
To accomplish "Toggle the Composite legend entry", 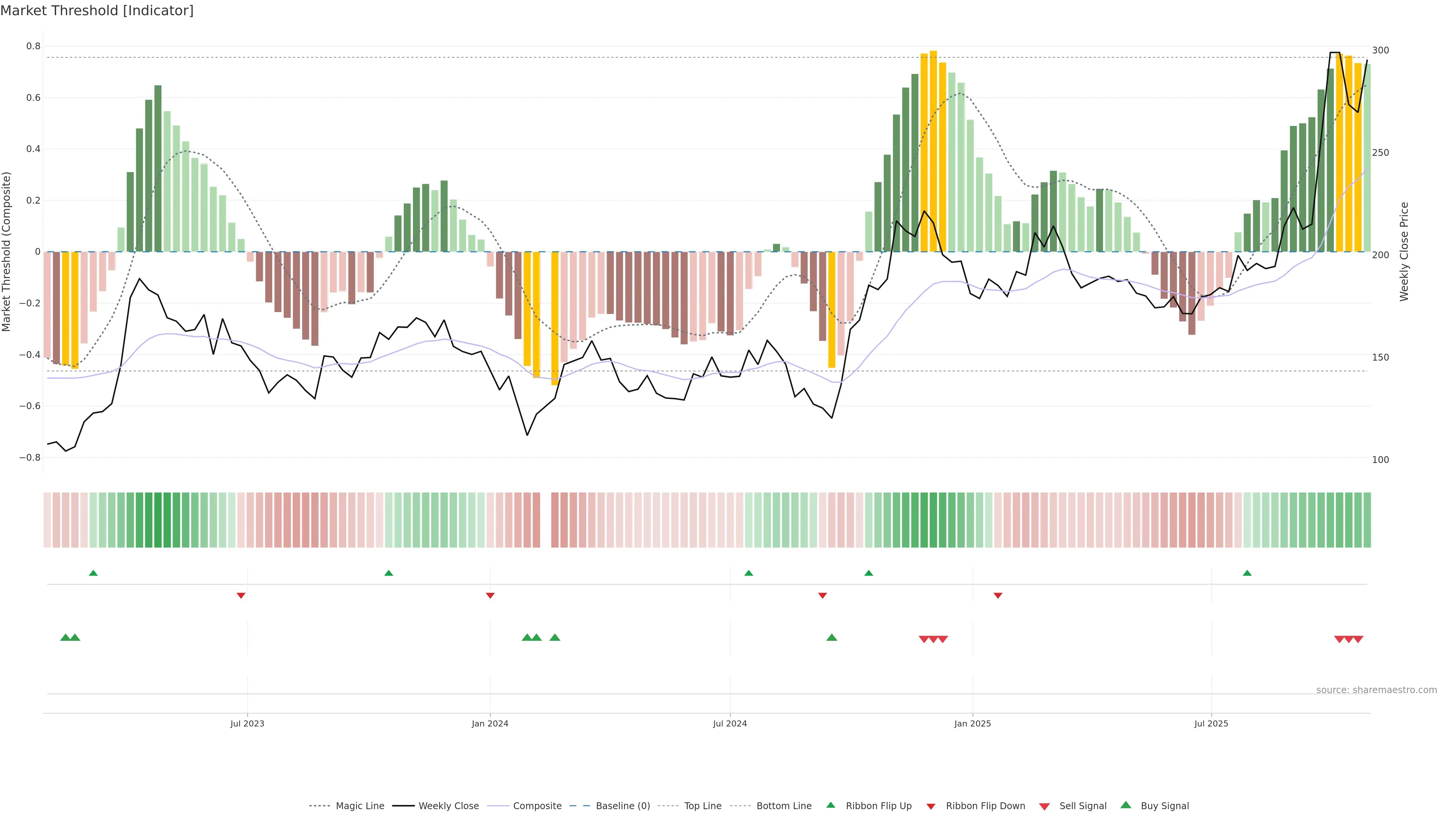I will tap(537, 806).
